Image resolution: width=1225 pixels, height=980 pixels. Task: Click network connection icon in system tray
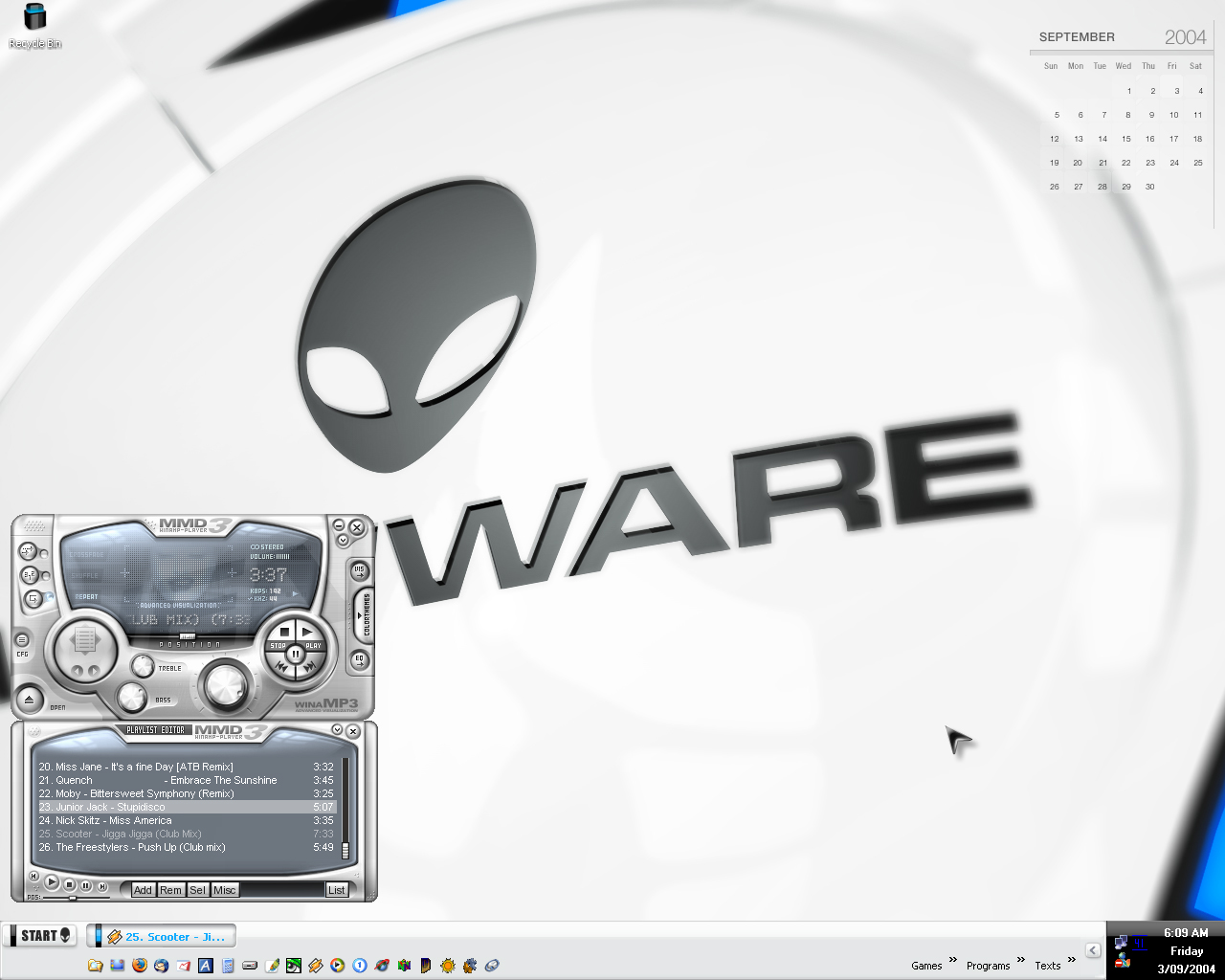click(x=1121, y=943)
